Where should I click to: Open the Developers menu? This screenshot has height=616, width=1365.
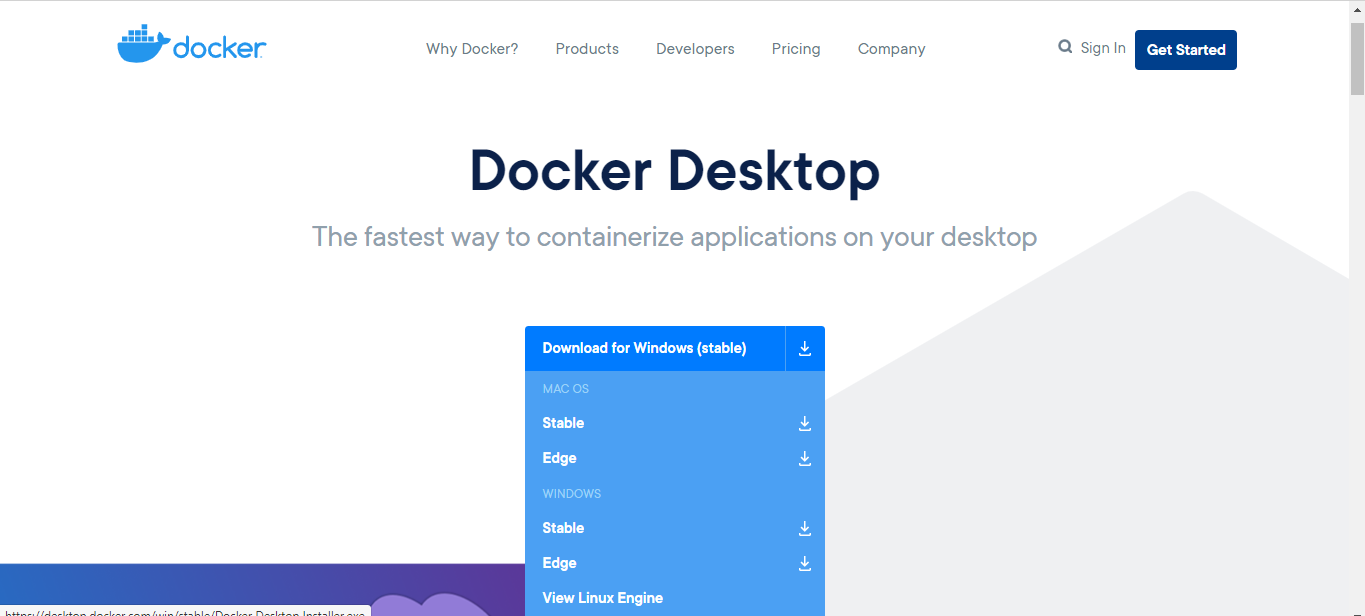[695, 49]
